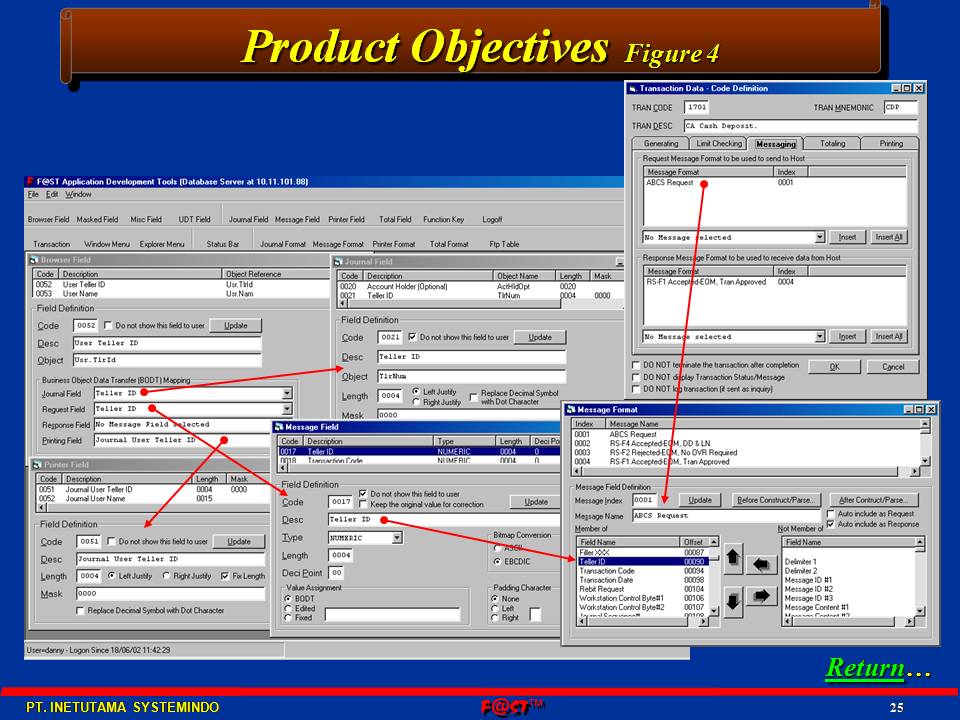Enable Auto include as Request checkbox
The width and height of the screenshot is (960, 720).
click(x=832, y=513)
